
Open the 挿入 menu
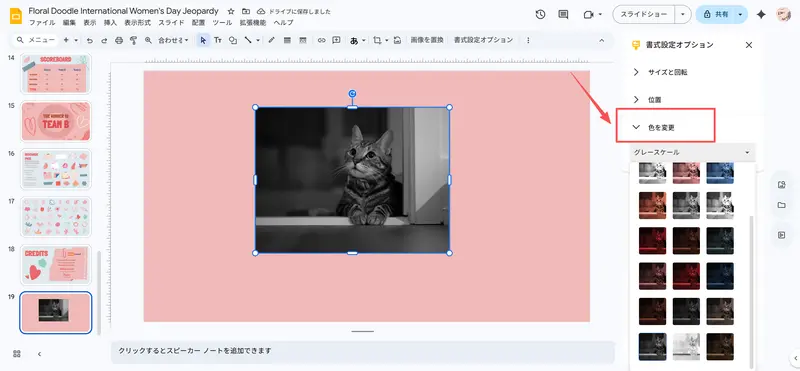(110, 22)
